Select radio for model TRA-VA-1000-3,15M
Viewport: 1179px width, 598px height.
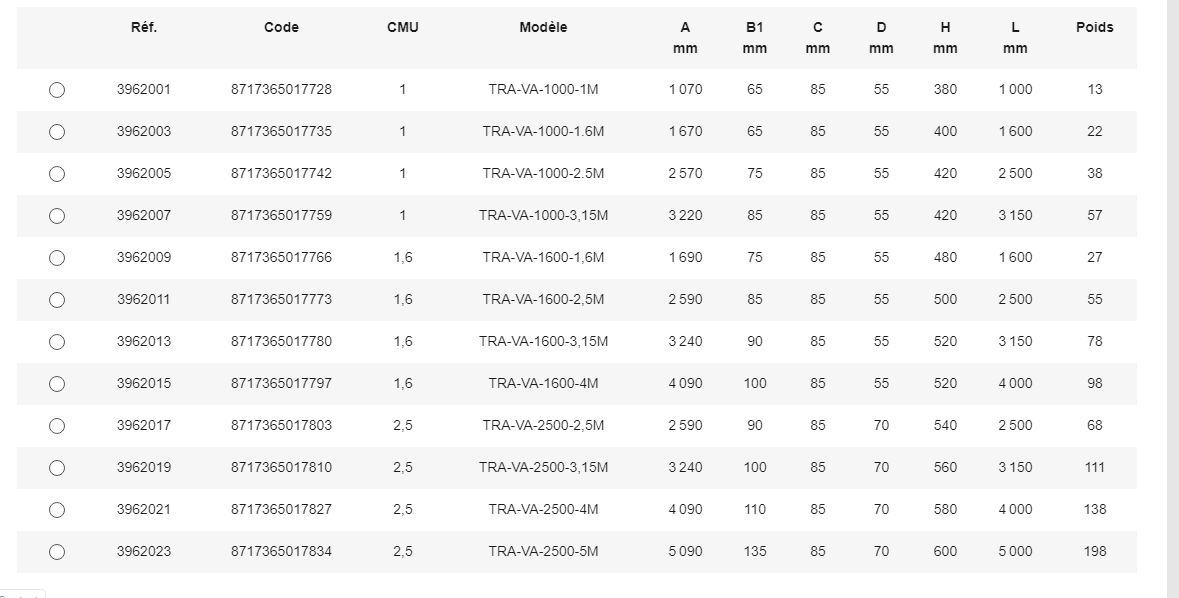tap(57, 216)
